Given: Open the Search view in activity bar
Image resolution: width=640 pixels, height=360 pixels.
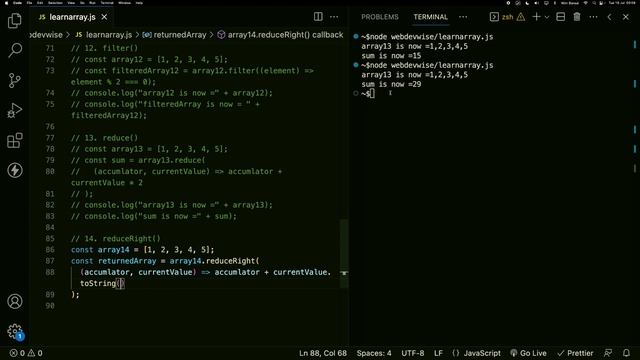Looking at the screenshot, I should 15,51.
